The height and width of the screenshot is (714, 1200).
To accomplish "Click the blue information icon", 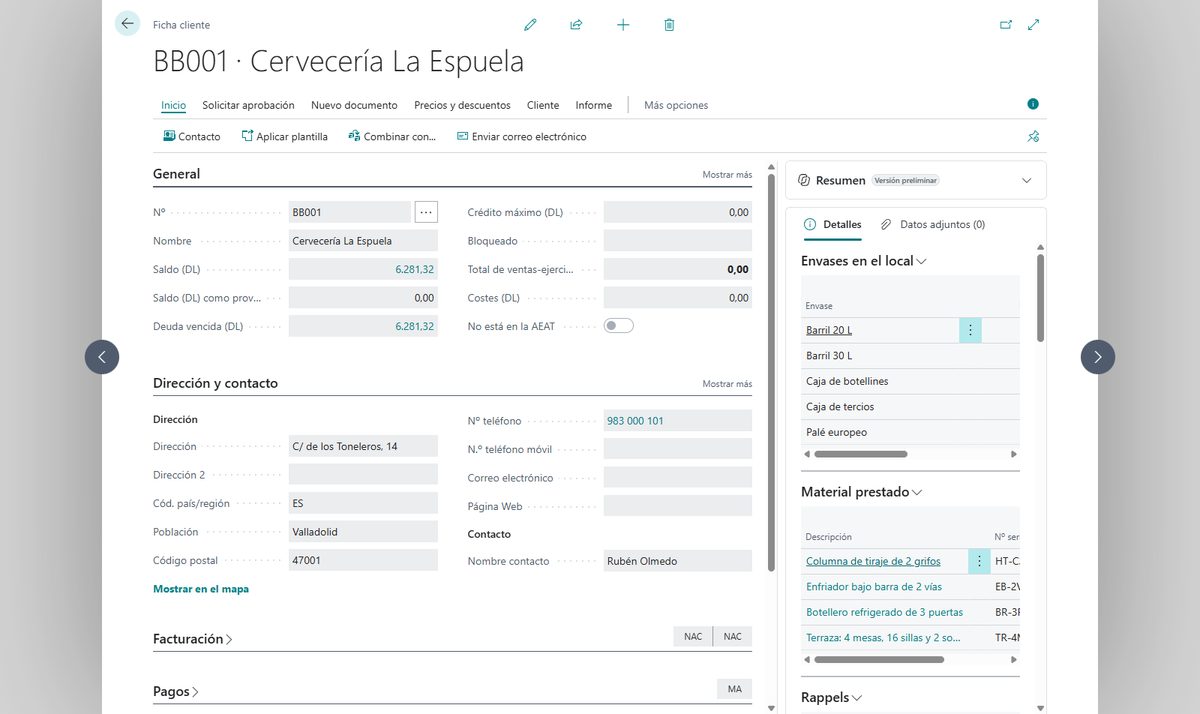I will (x=1033, y=104).
